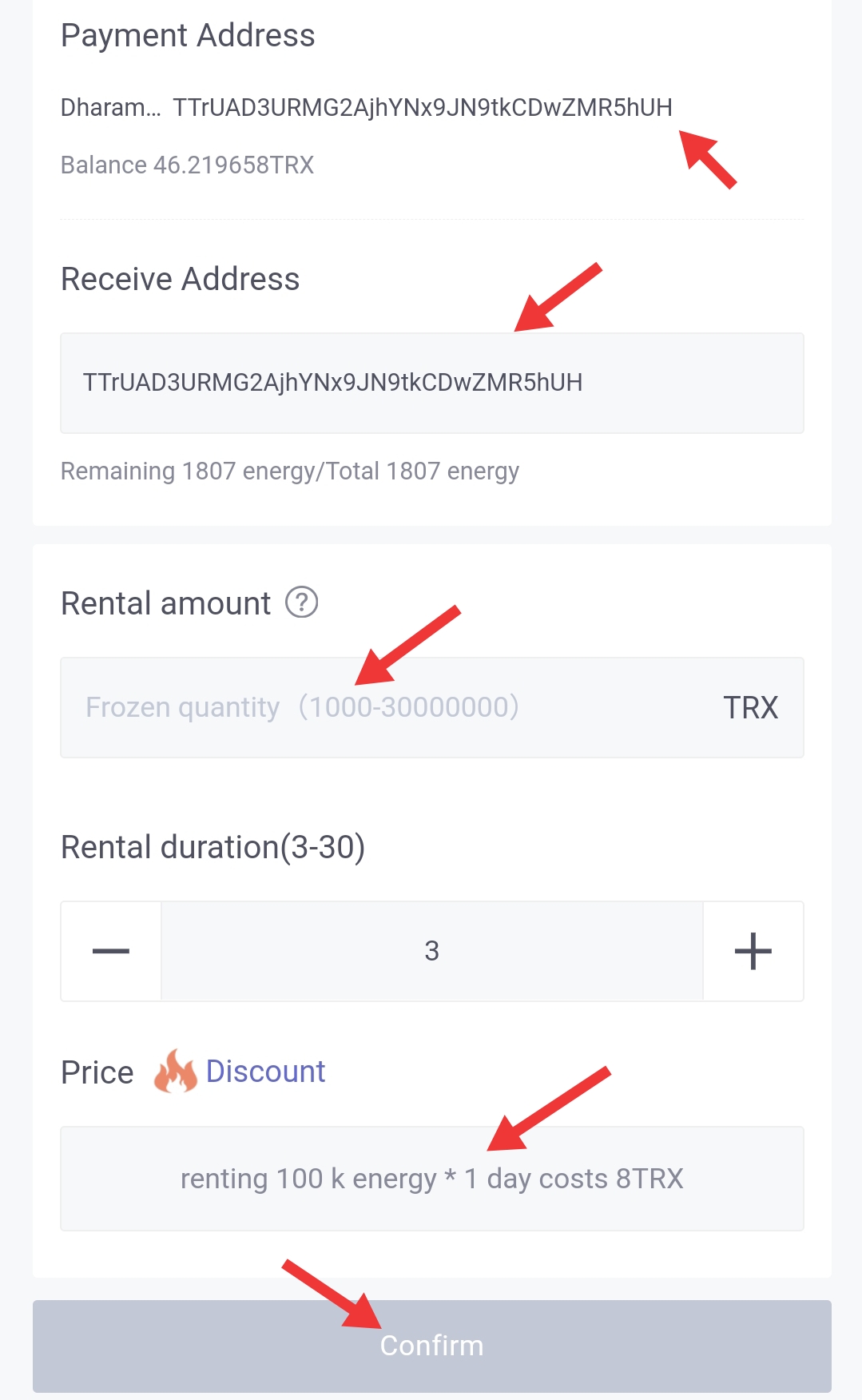Tap the payment address TTrUAD3U... text
This screenshot has width=862, height=1400.
[x=423, y=107]
